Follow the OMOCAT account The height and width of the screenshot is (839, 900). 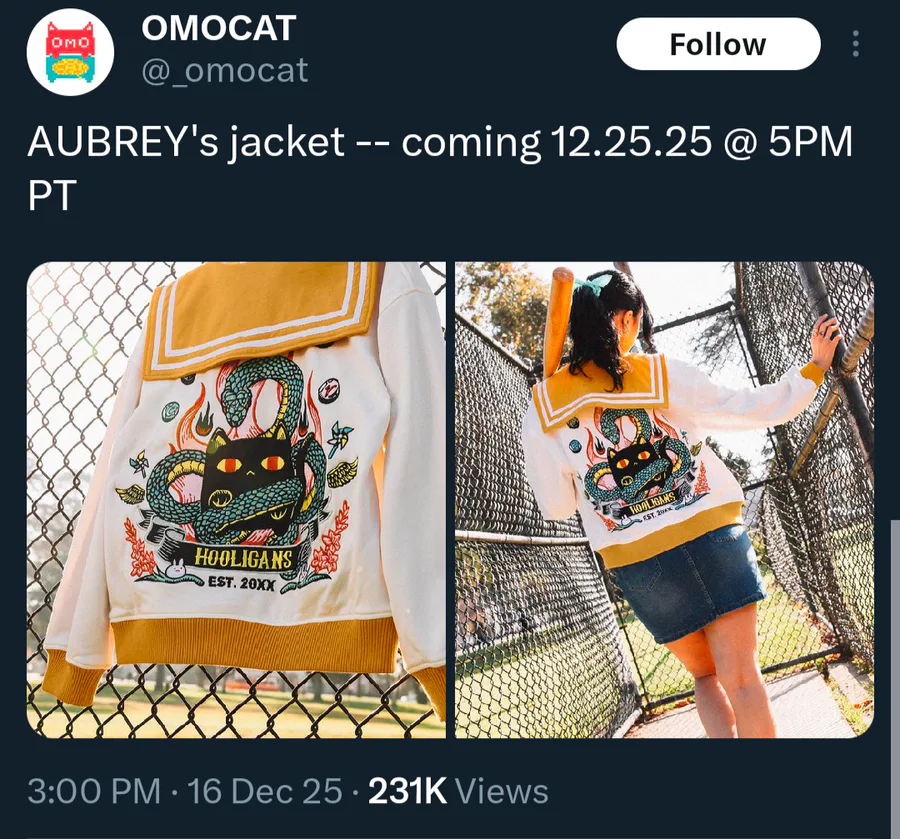pyautogui.click(x=718, y=44)
